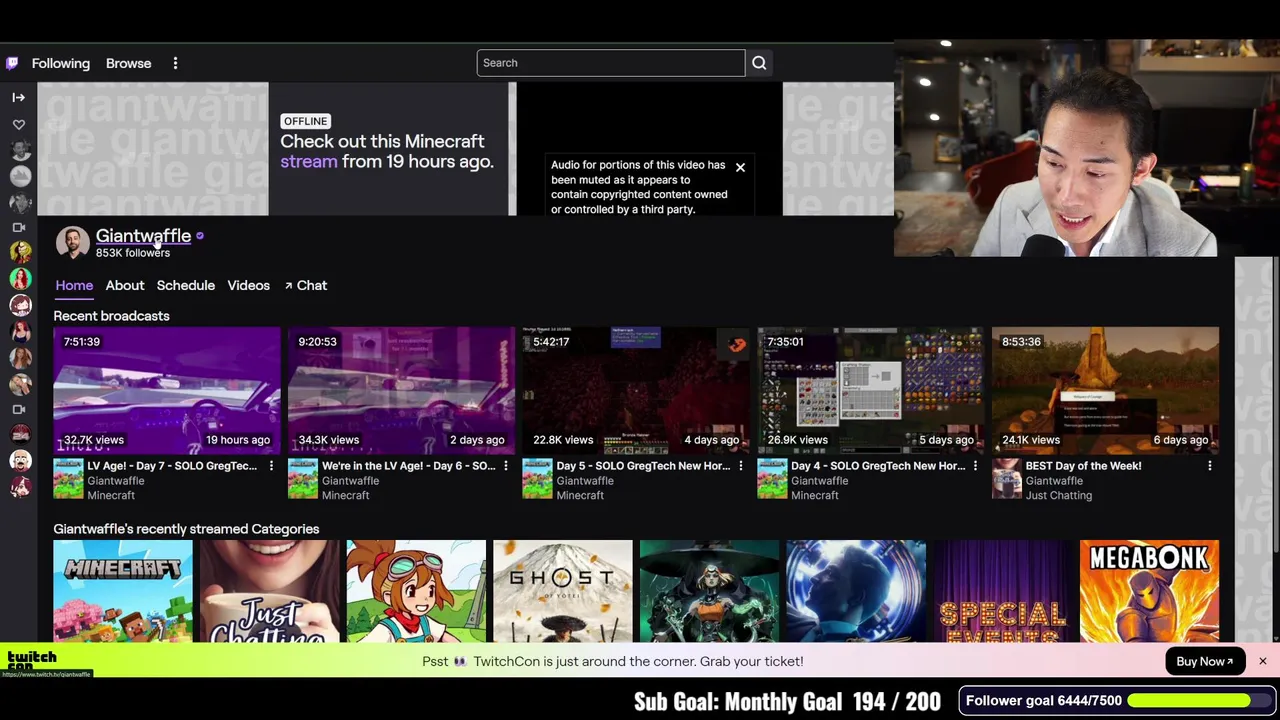Open the Minecraft category card
The height and width of the screenshot is (720, 1280).
click(123, 591)
